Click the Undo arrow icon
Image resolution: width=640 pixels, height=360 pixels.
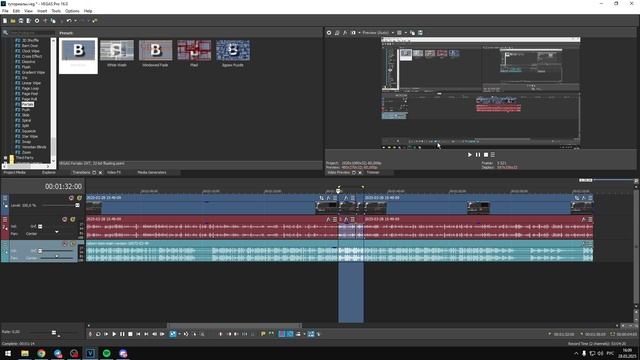pyautogui.click(x=69, y=20)
